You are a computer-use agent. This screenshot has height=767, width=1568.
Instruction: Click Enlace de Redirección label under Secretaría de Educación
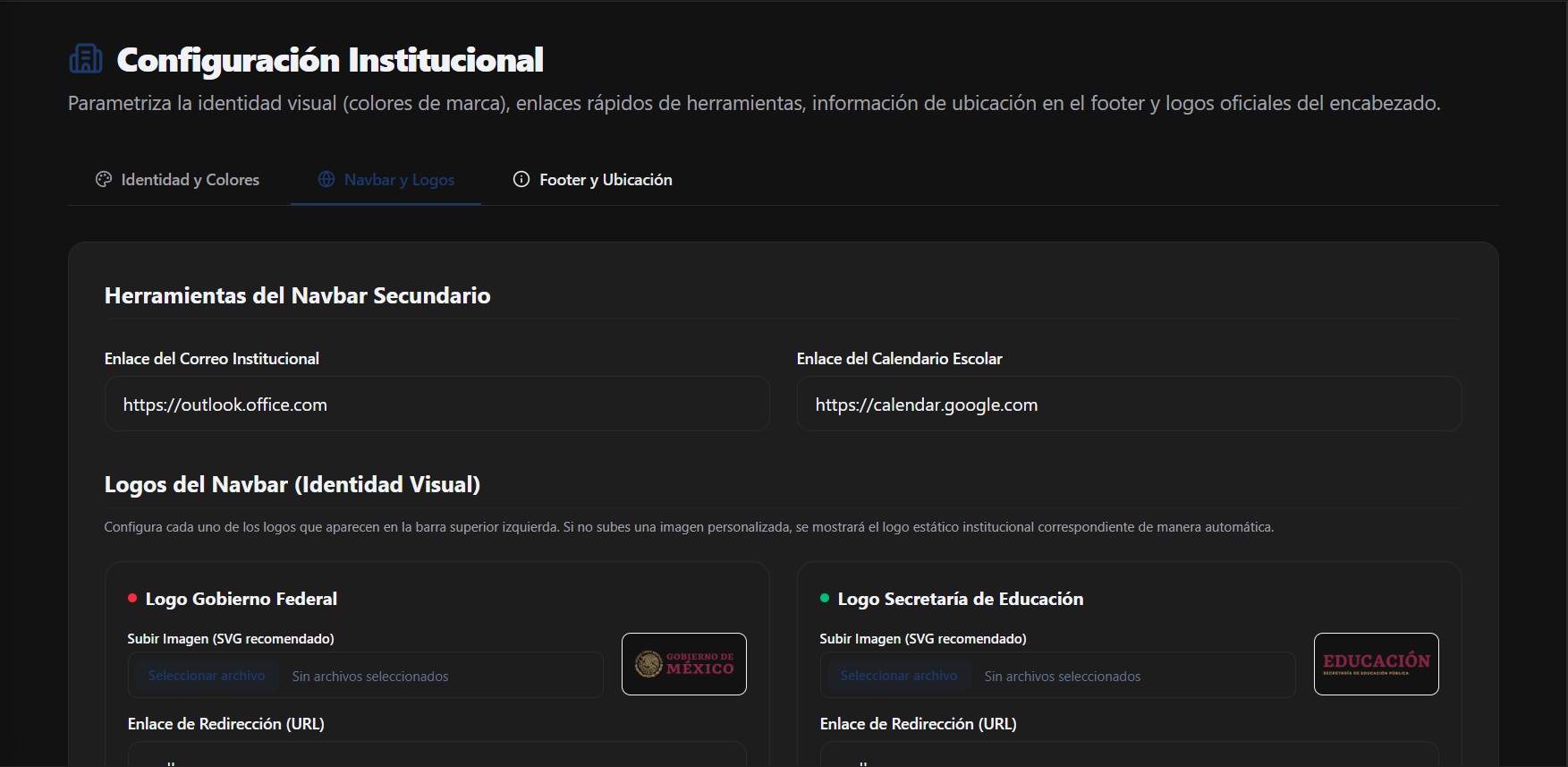[919, 724]
